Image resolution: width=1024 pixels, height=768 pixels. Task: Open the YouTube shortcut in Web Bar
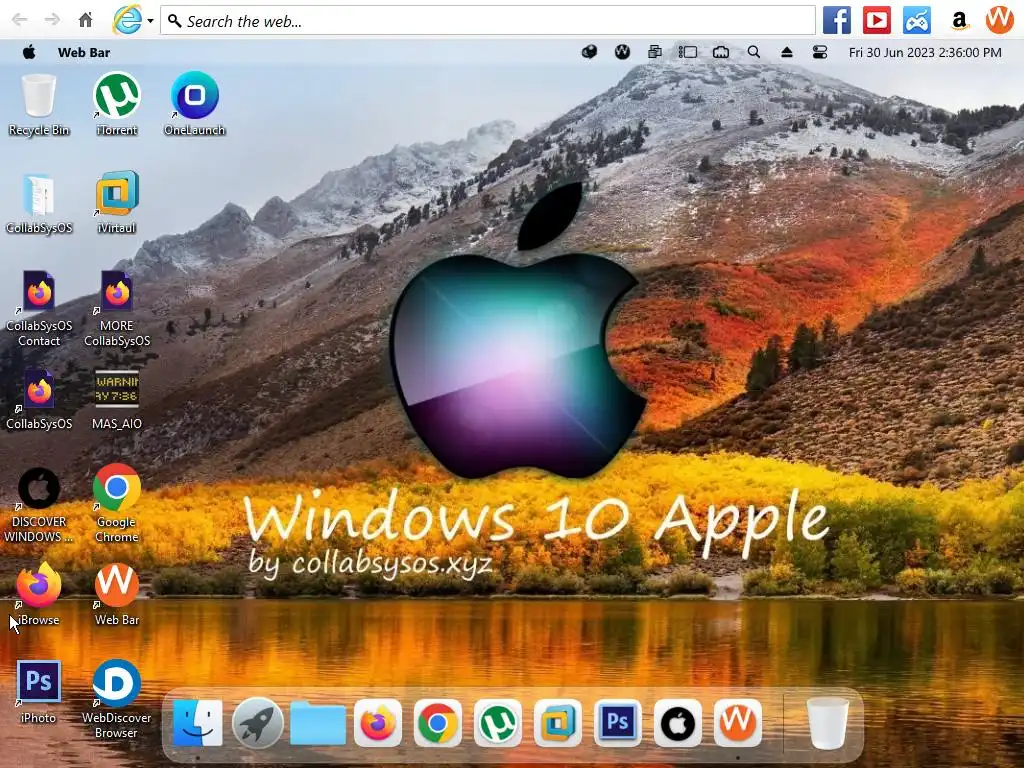pos(876,20)
